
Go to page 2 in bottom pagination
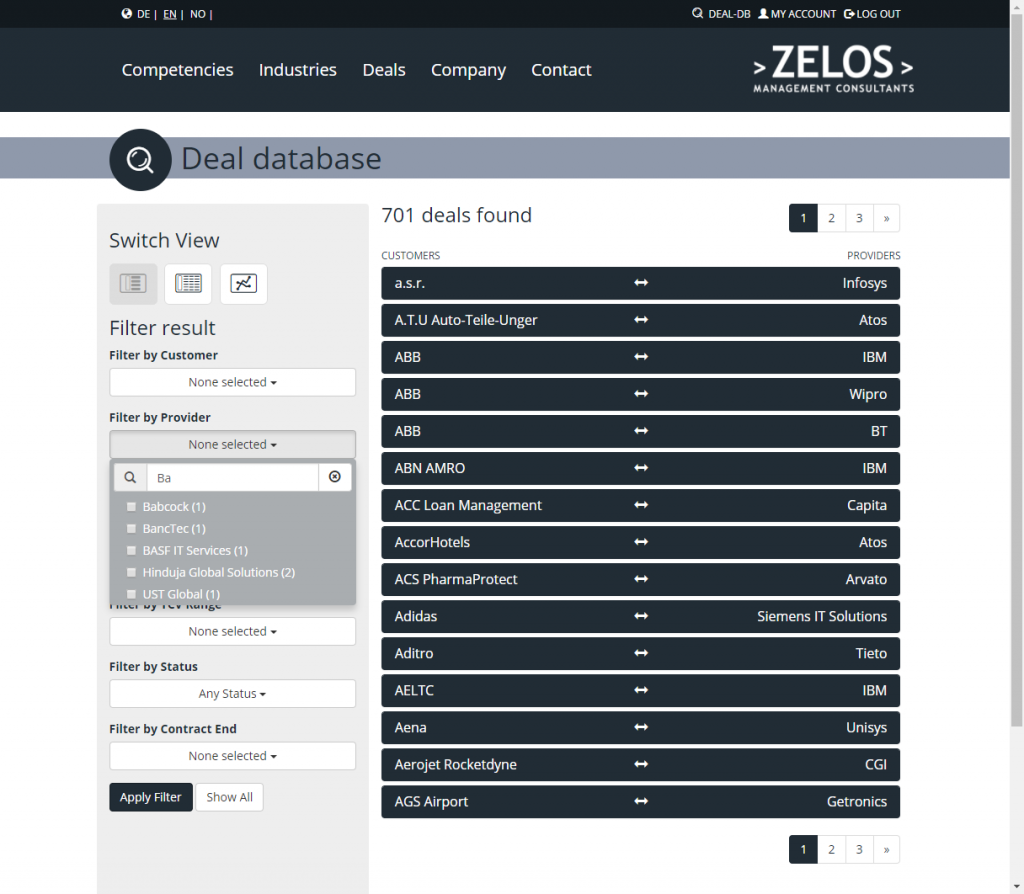[831, 850]
